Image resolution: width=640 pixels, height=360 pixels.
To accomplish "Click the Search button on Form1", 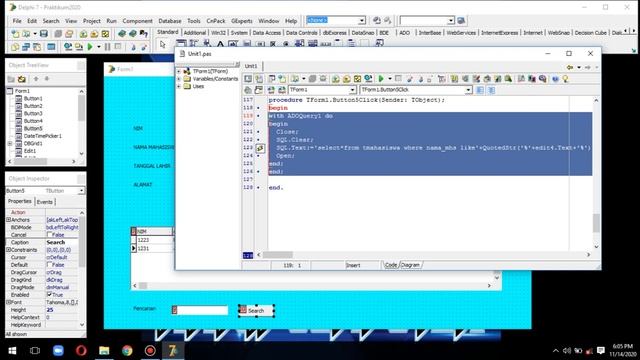I will point(256,311).
